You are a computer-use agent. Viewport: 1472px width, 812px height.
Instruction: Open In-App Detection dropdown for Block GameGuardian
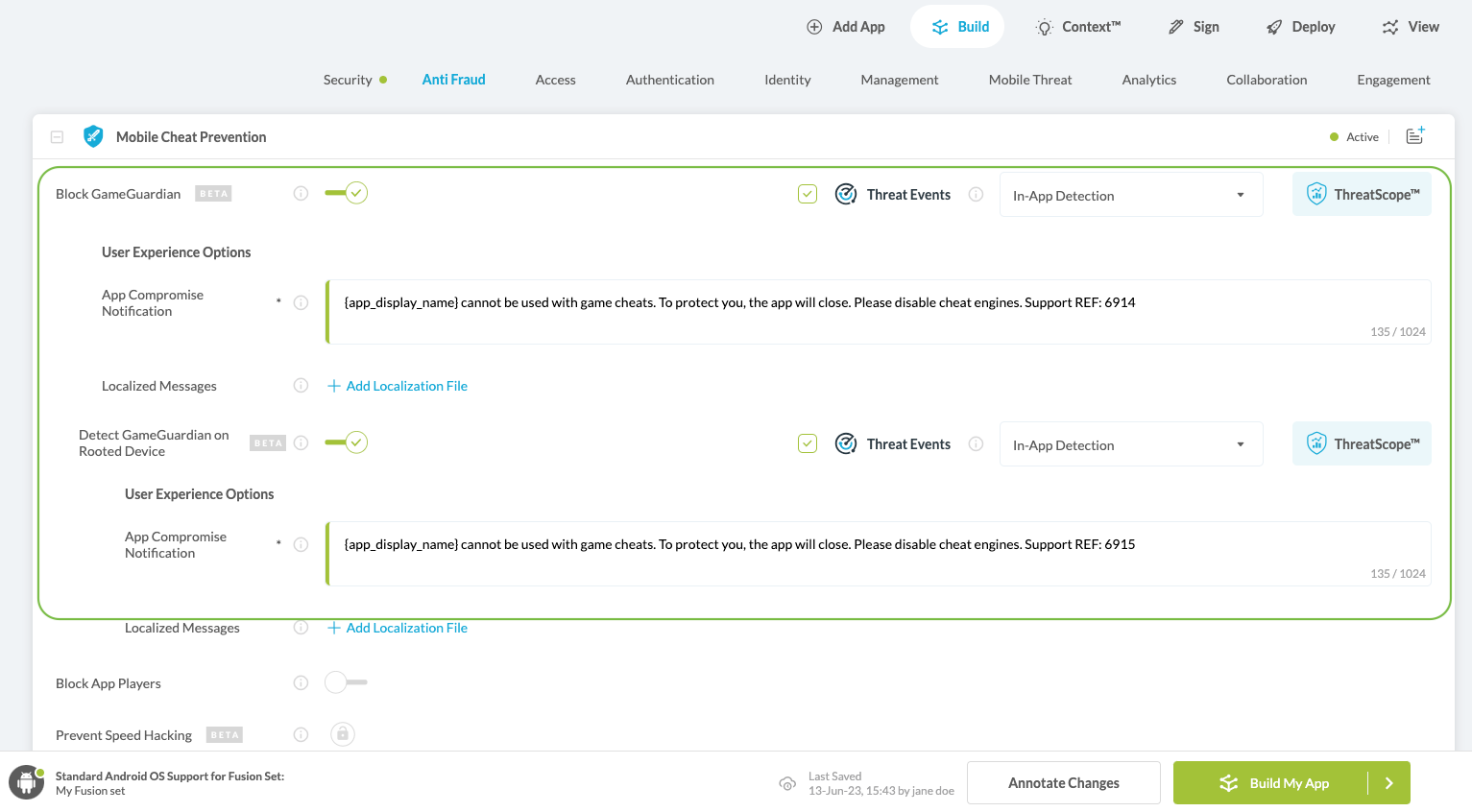click(x=1130, y=196)
